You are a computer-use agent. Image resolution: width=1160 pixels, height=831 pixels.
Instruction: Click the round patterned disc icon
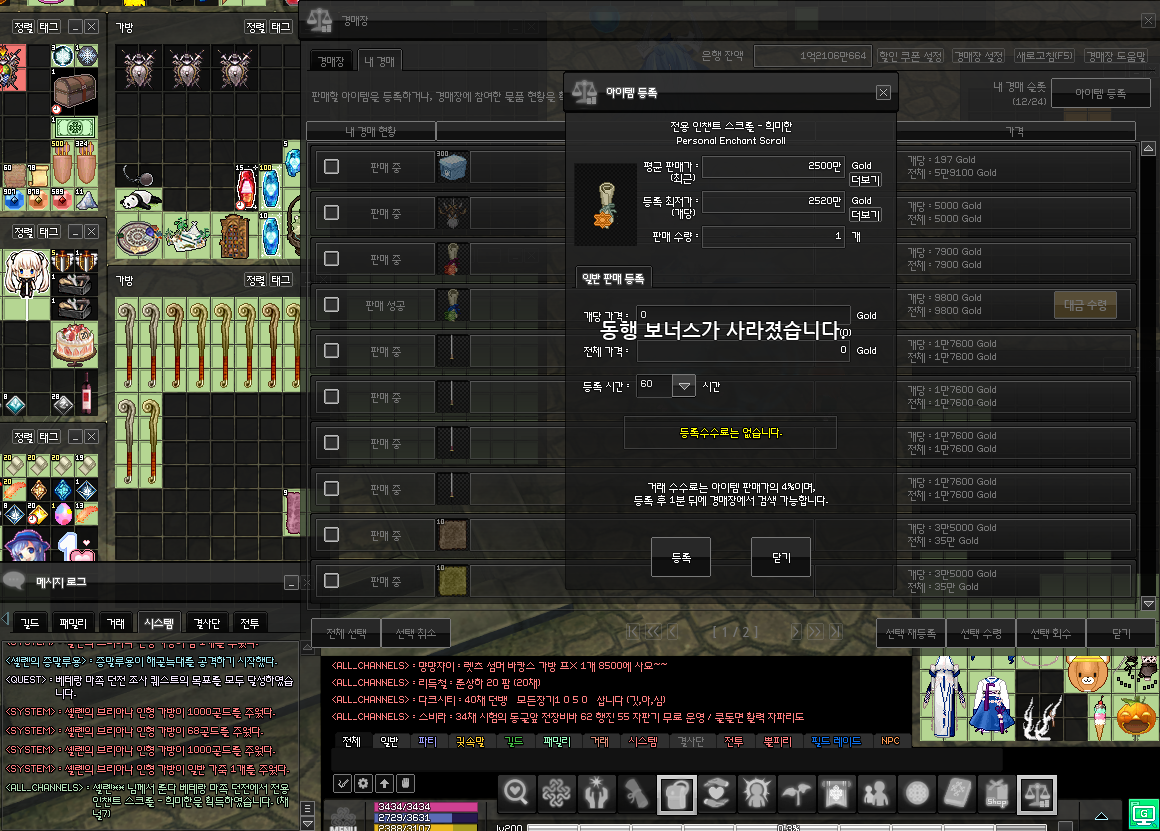click(917, 794)
